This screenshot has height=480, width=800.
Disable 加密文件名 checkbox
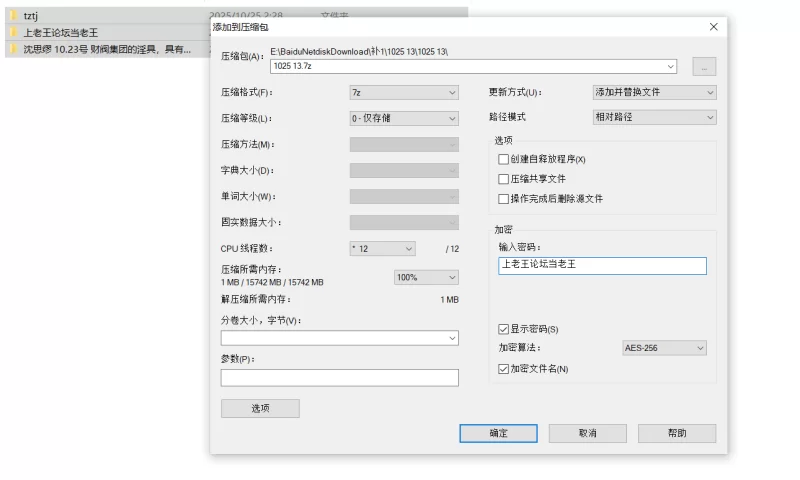coord(503,369)
